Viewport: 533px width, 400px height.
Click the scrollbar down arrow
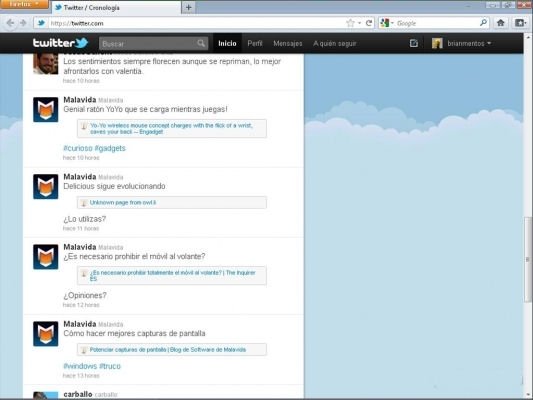[x=528, y=395]
